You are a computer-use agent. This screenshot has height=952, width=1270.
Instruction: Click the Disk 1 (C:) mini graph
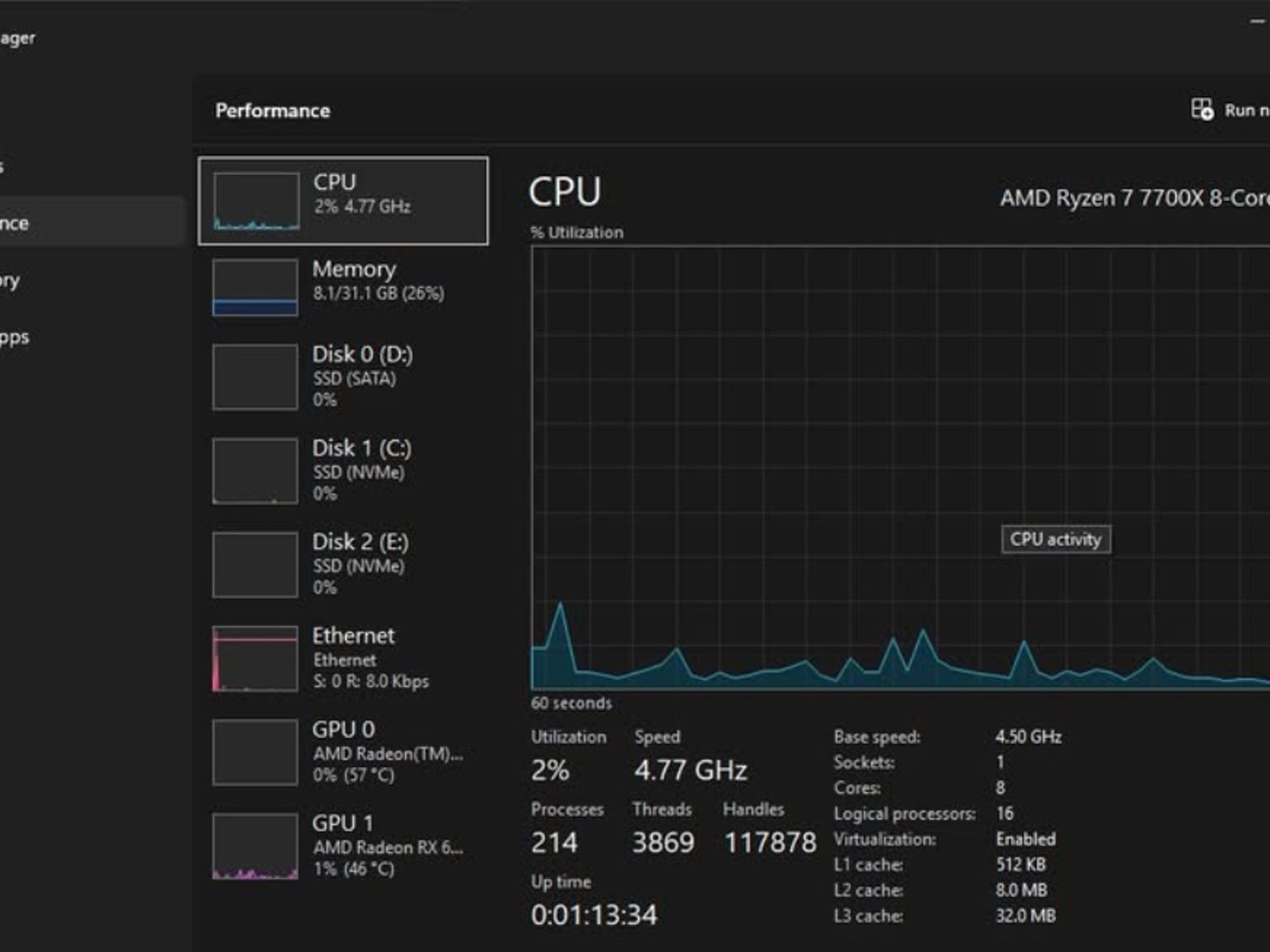click(x=255, y=471)
